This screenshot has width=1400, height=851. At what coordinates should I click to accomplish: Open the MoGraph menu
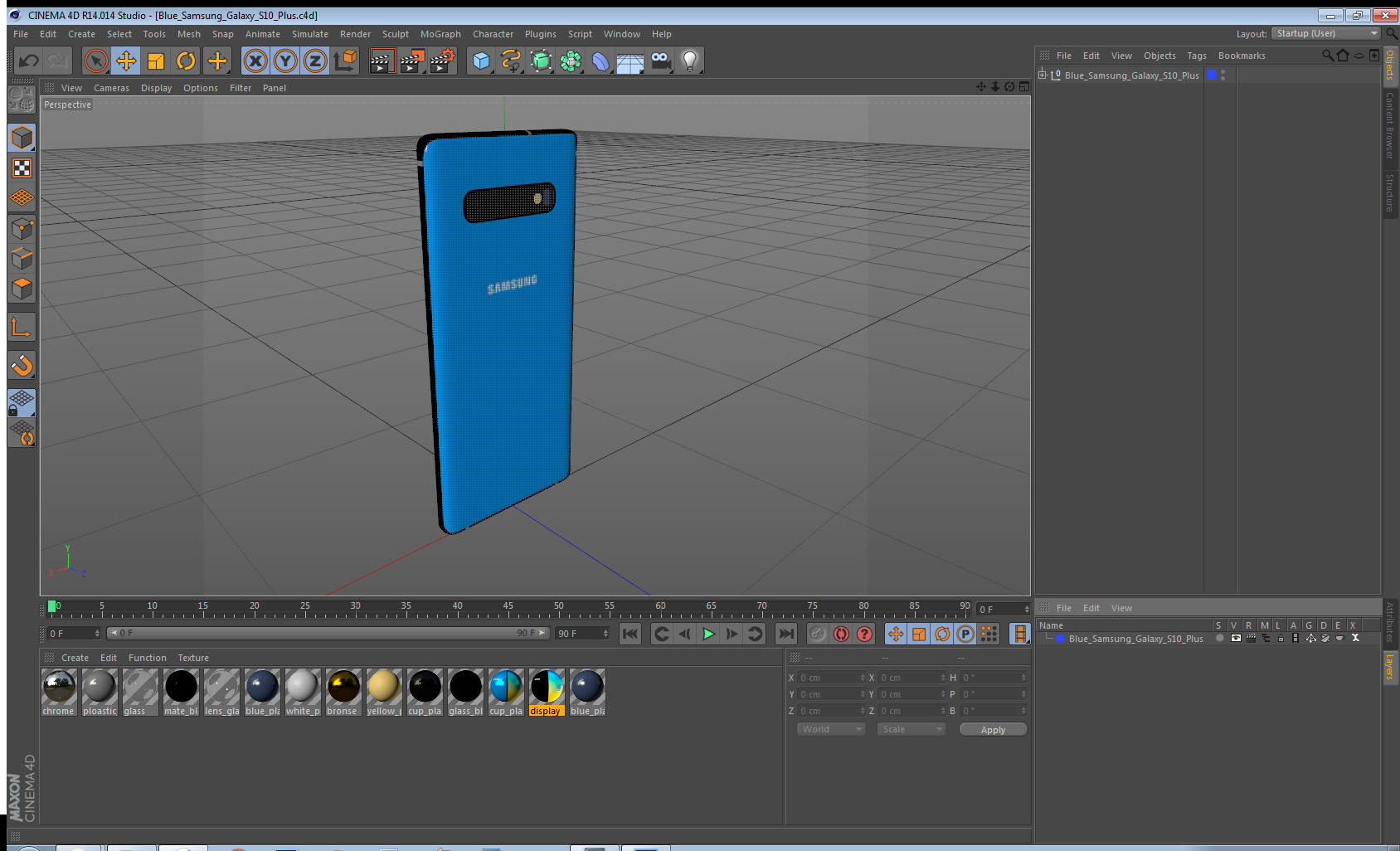[440, 34]
